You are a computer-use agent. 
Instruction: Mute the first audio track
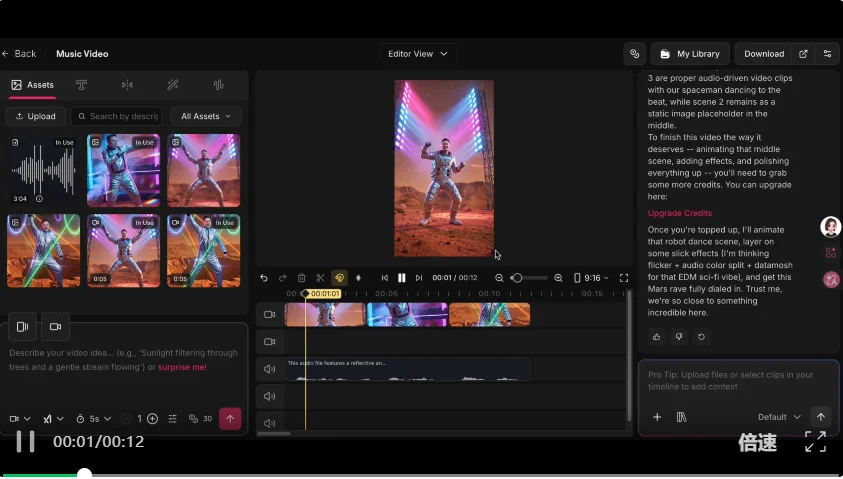click(269, 369)
